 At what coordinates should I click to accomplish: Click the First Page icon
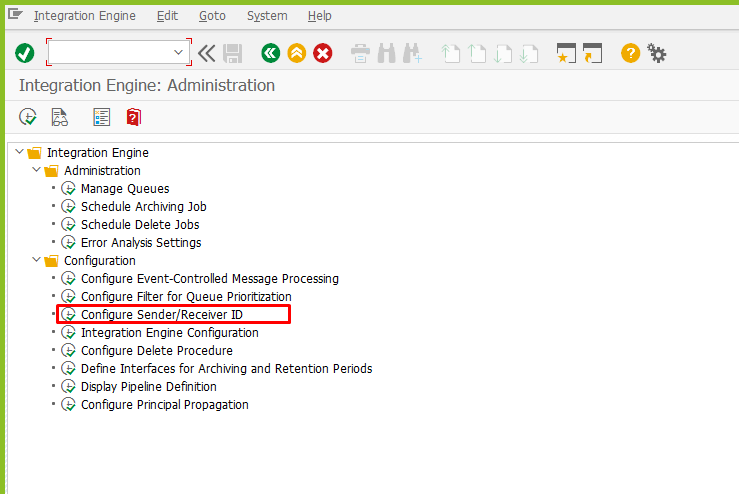450,53
